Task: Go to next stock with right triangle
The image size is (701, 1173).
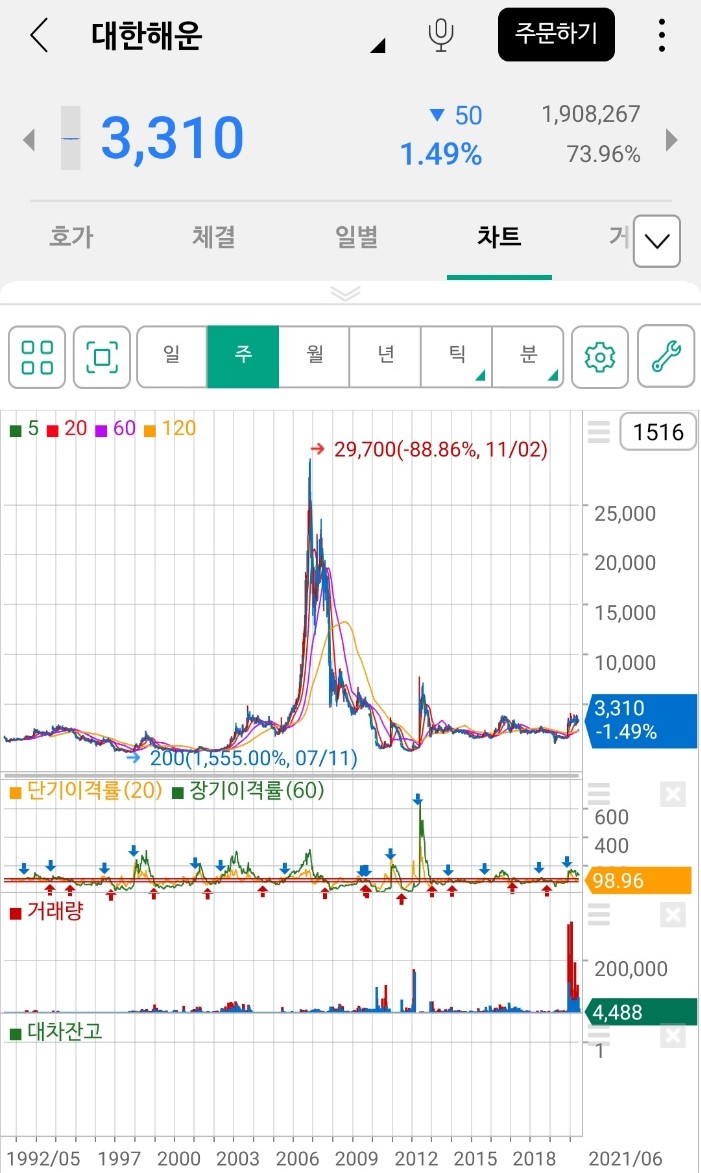Action: point(671,139)
